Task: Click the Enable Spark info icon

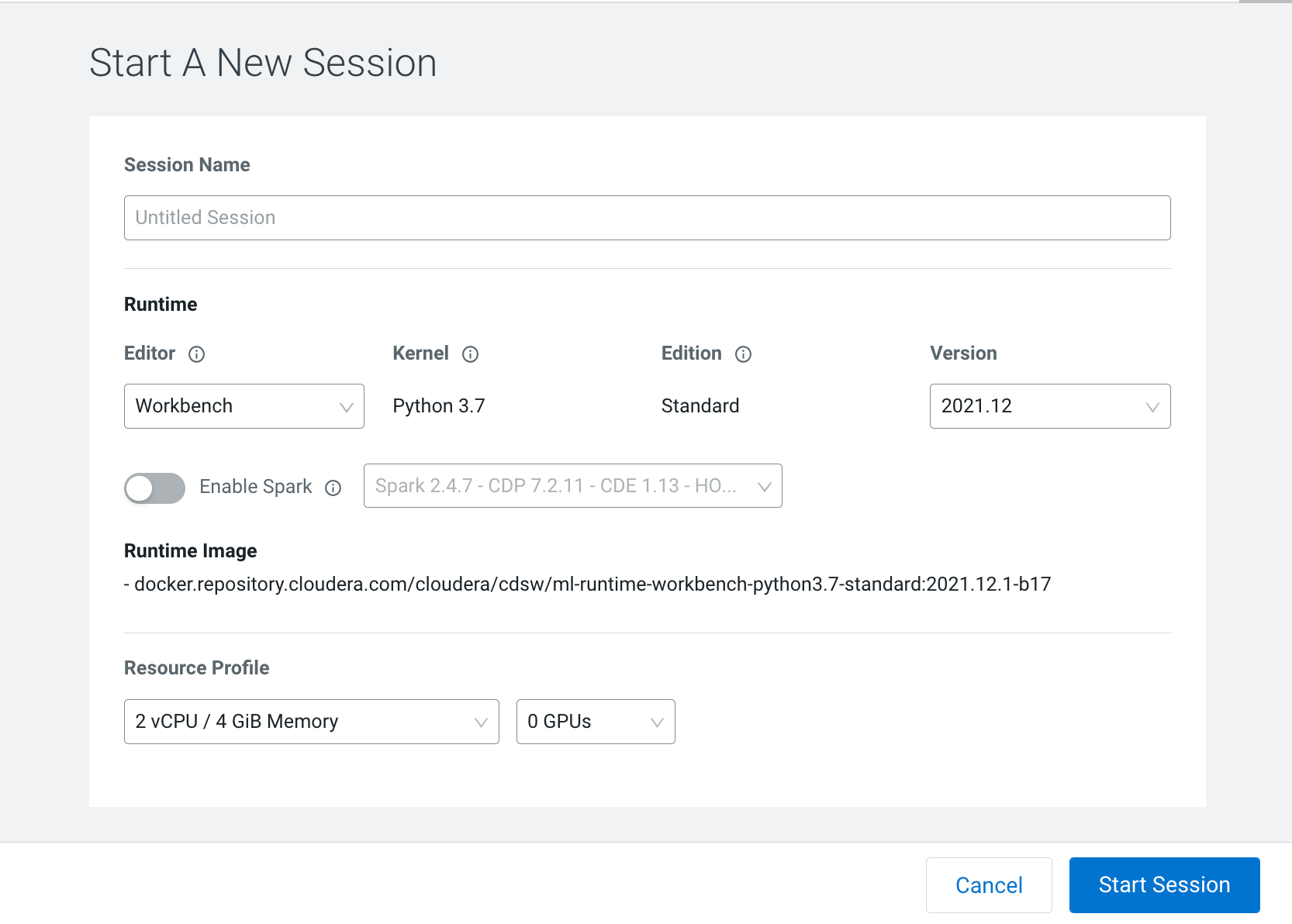Action: [333, 488]
